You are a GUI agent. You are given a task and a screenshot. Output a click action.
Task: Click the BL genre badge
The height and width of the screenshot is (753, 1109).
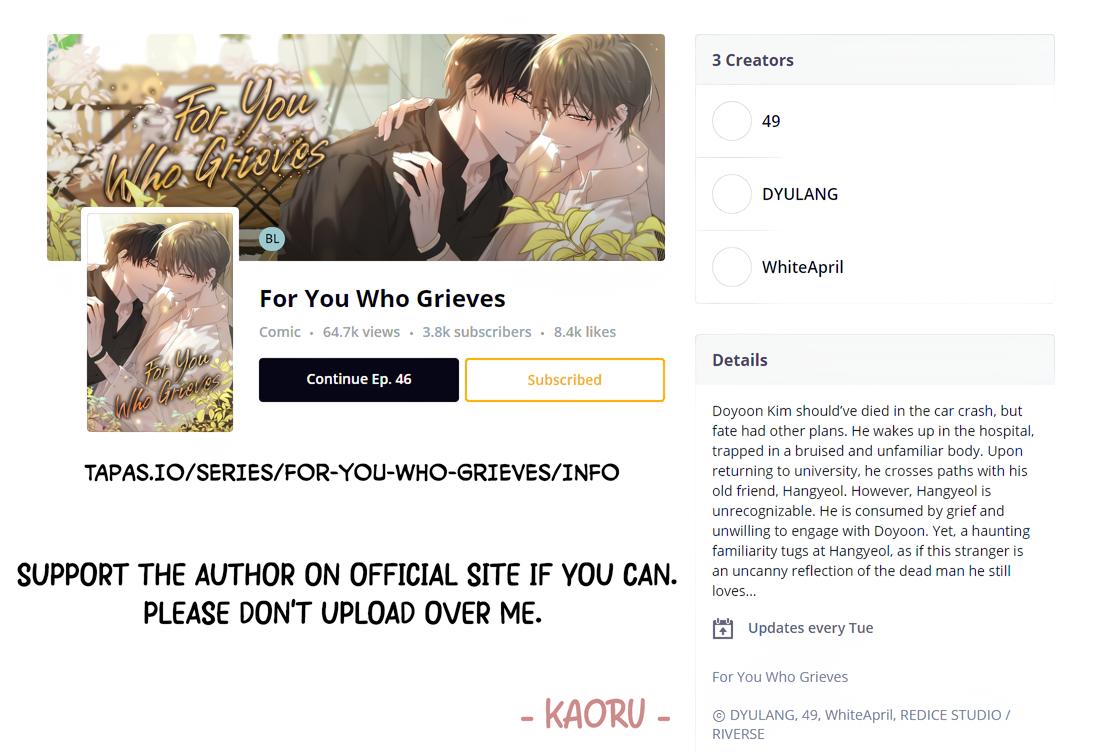click(x=272, y=239)
